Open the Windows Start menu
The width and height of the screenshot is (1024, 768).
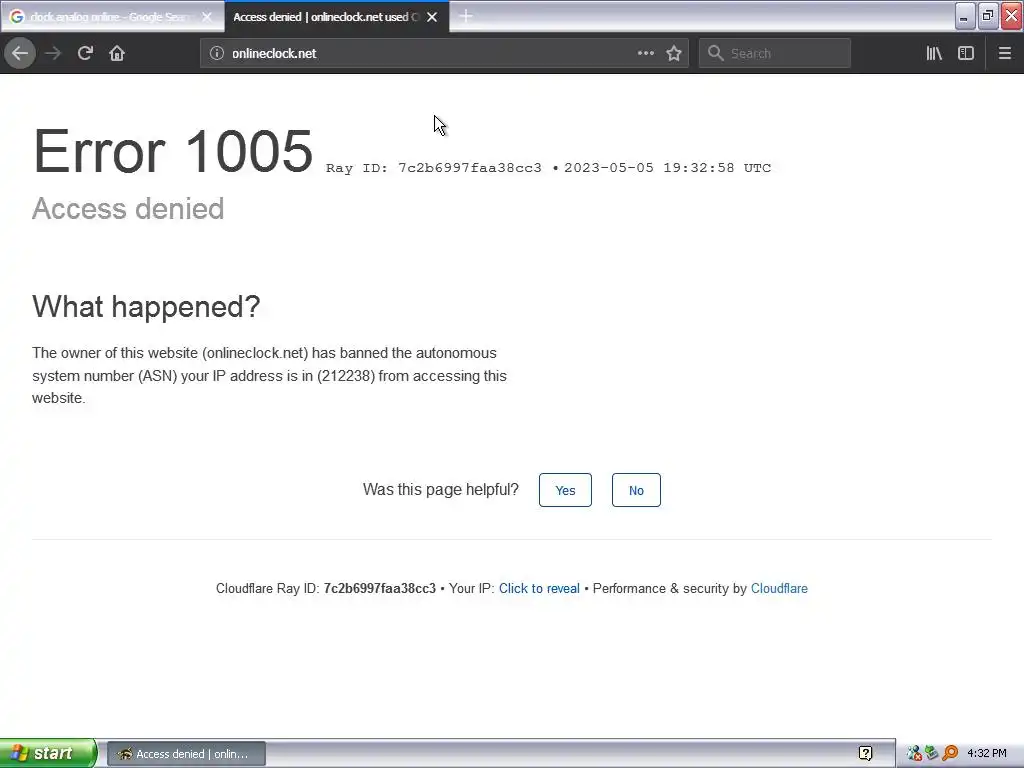48,753
